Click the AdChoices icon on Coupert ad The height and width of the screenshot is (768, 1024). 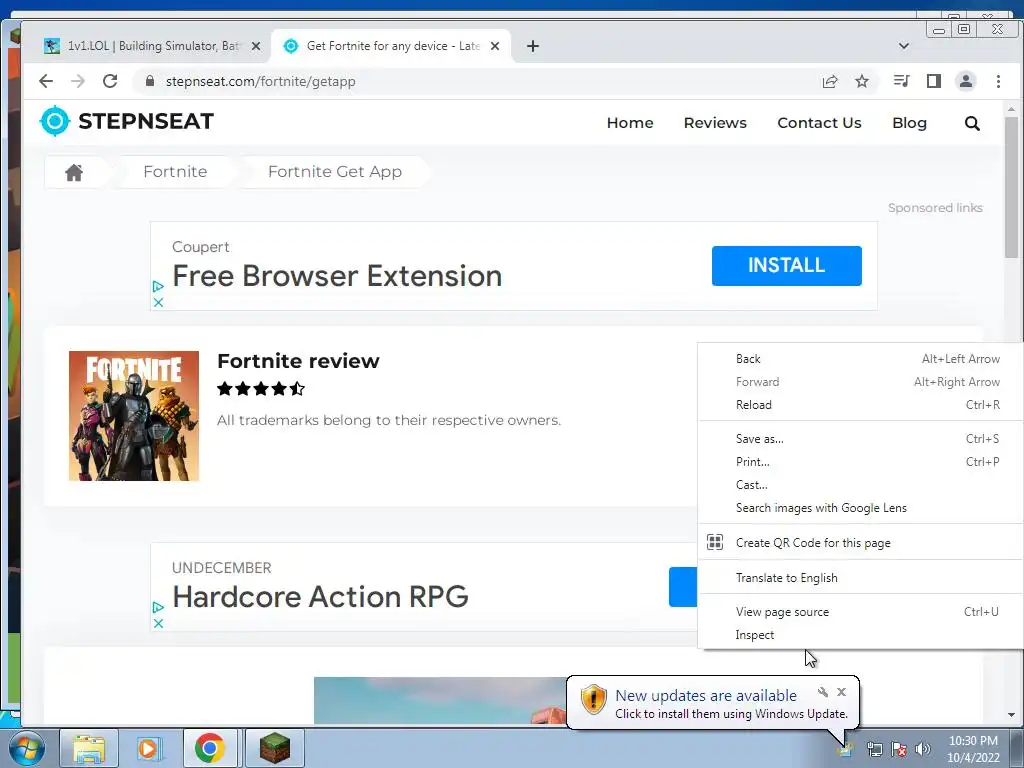coord(158,286)
